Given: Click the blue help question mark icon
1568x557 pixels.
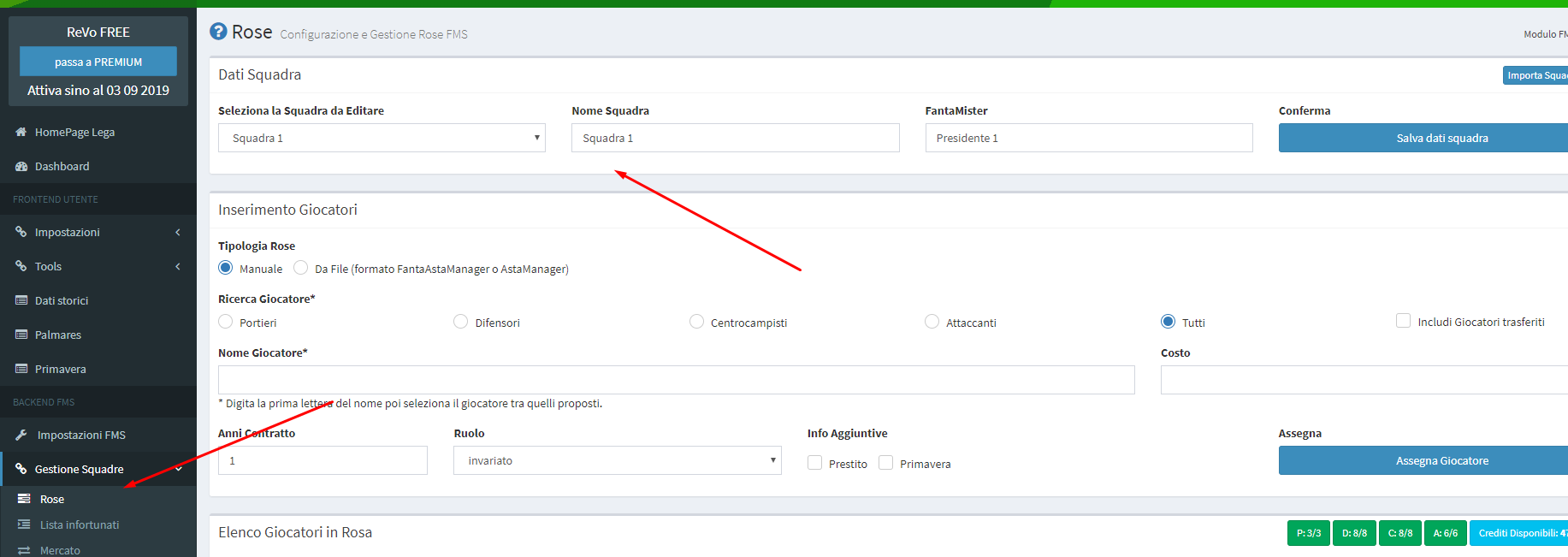Looking at the screenshot, I should click(x=218, y=33).
